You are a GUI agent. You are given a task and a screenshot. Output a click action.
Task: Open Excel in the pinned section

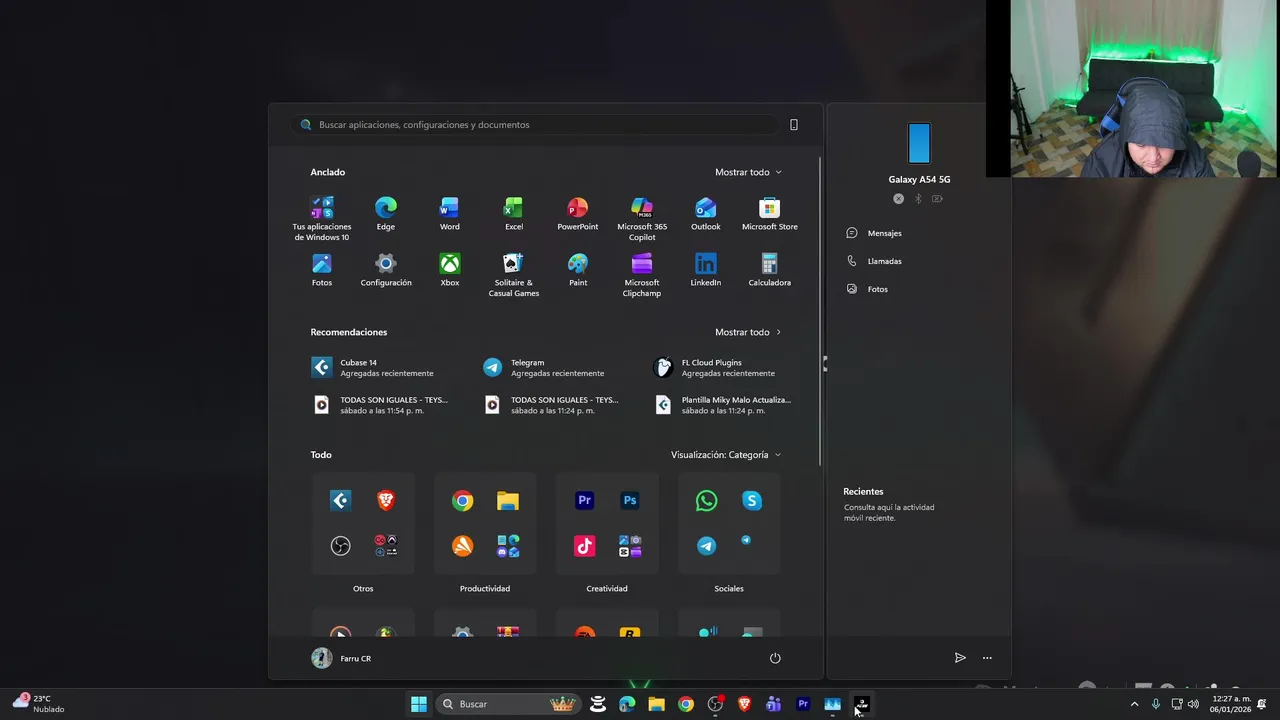click(x=514, y=214)
